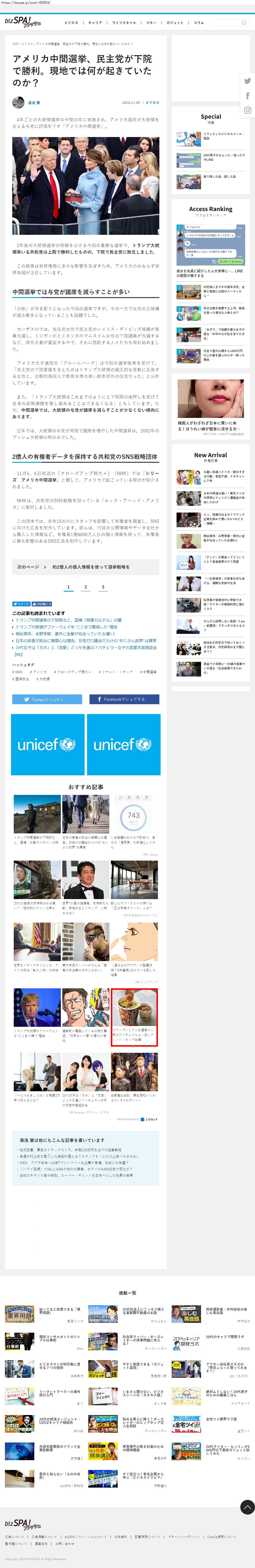Select page 1 in the pagination
255x1568 pixels.
(68, 587)
